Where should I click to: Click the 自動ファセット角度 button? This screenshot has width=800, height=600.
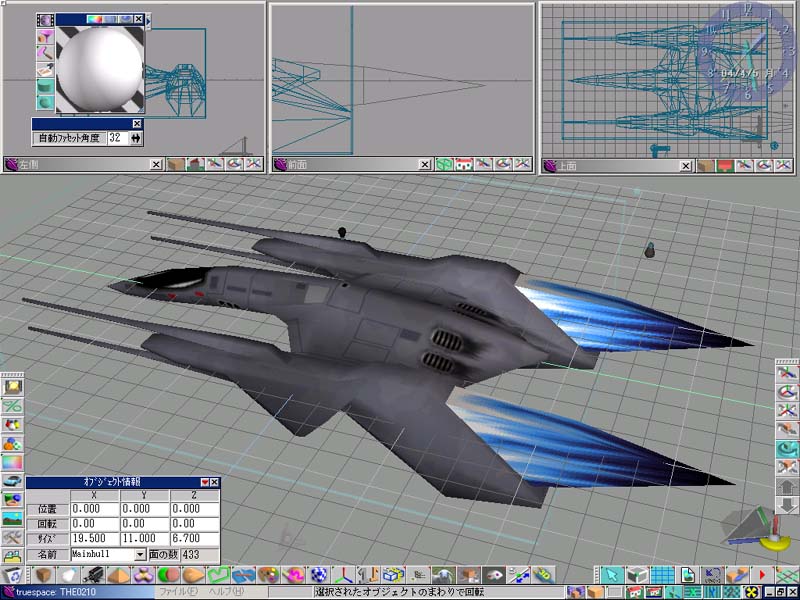69,138
